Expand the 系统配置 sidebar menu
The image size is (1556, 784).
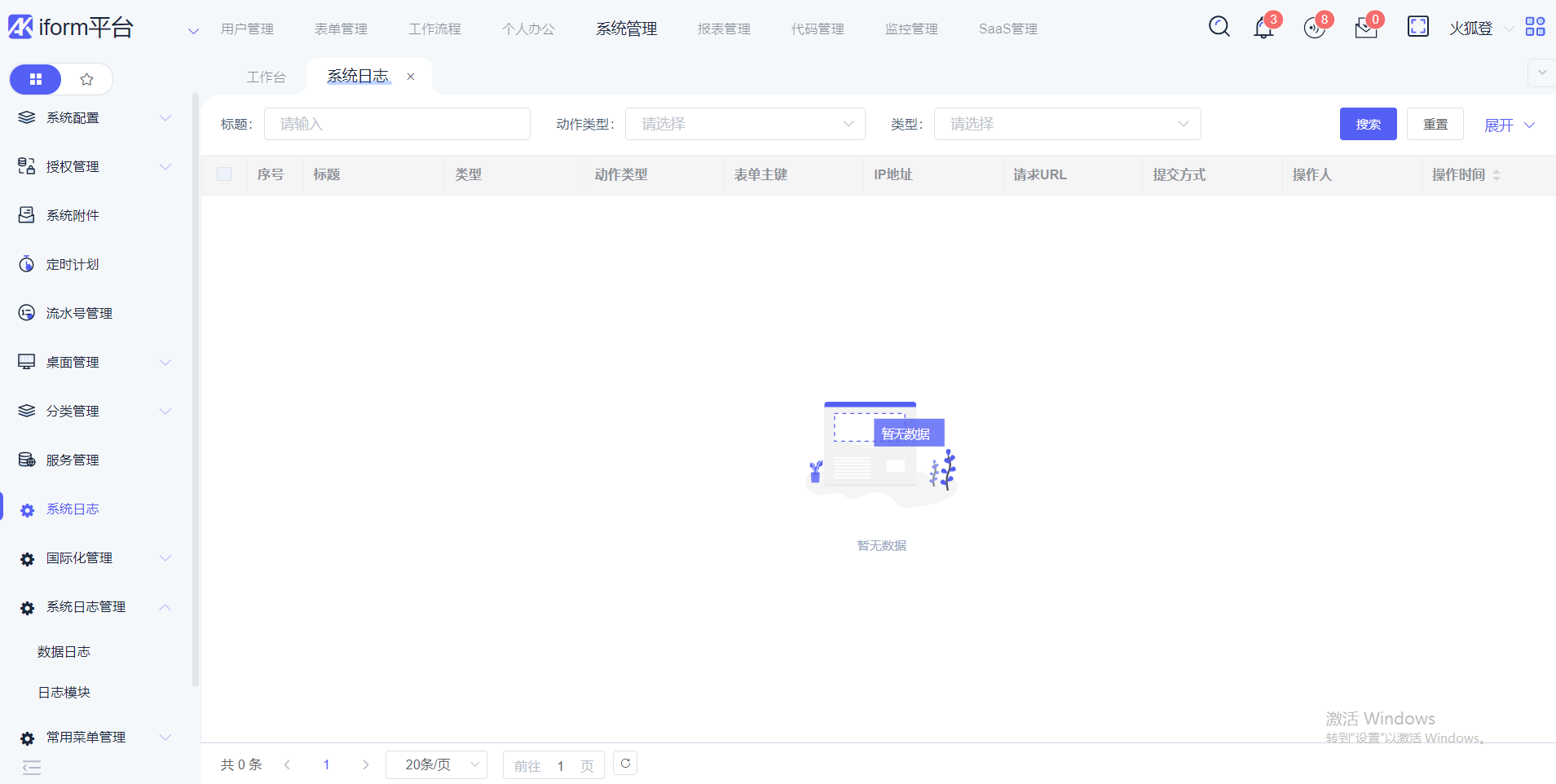[95, 118]
